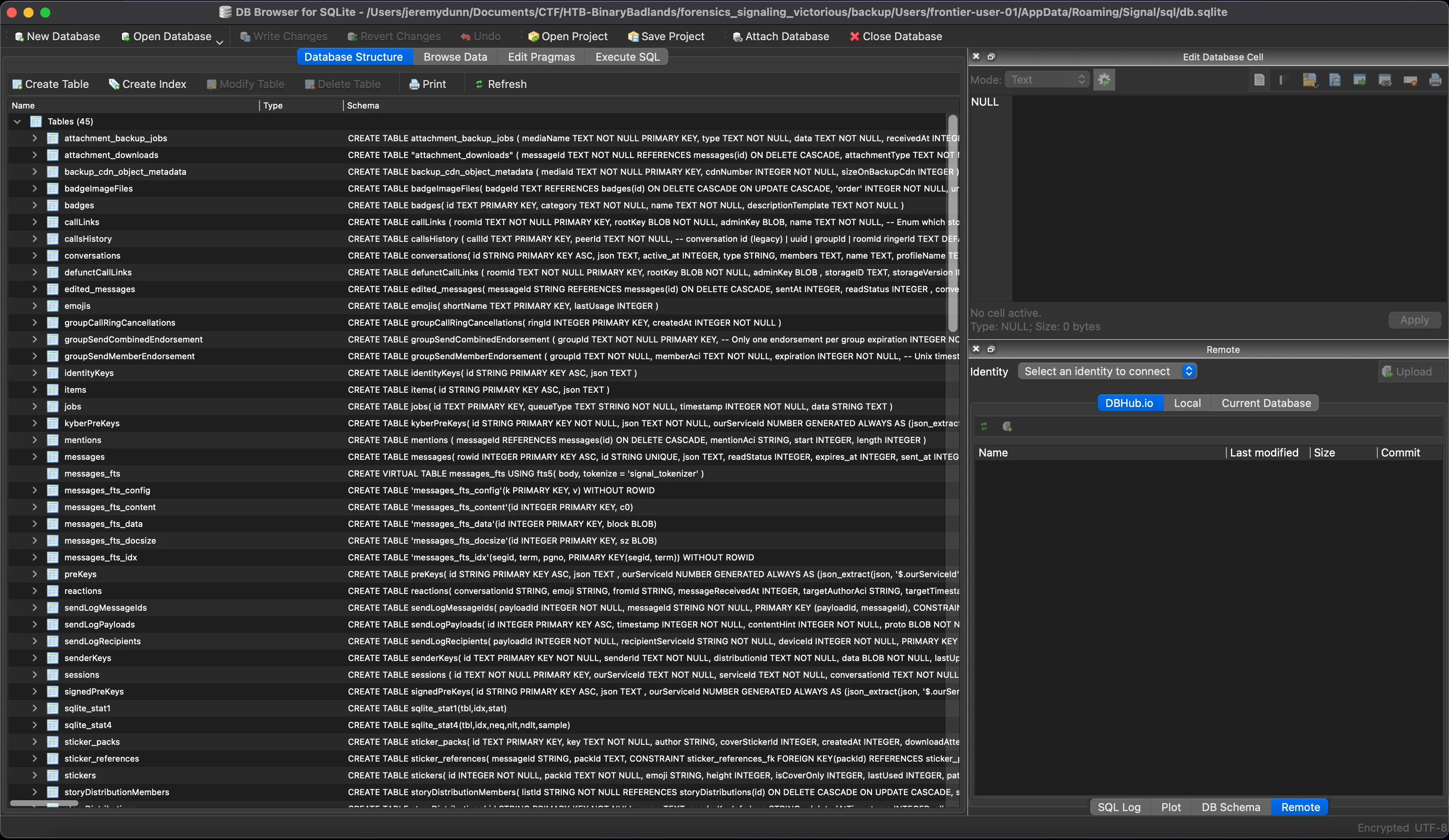Click the remote add database icon

[1007, 426]
